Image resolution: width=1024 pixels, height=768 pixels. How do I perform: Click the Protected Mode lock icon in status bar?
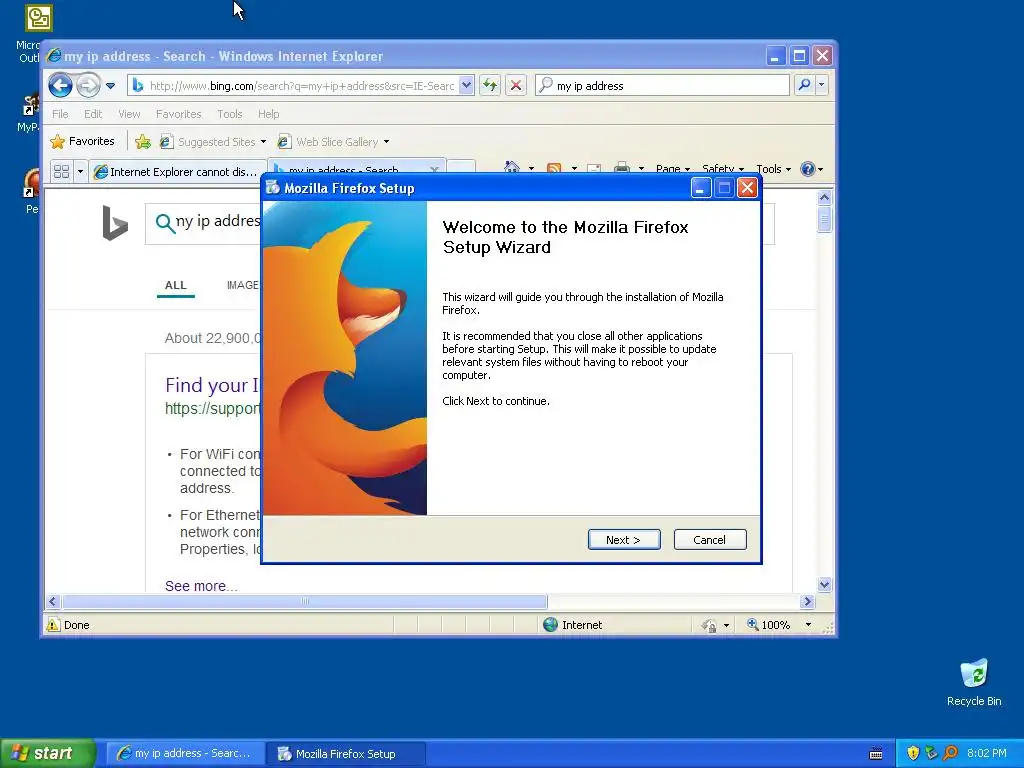click(709, 625)
